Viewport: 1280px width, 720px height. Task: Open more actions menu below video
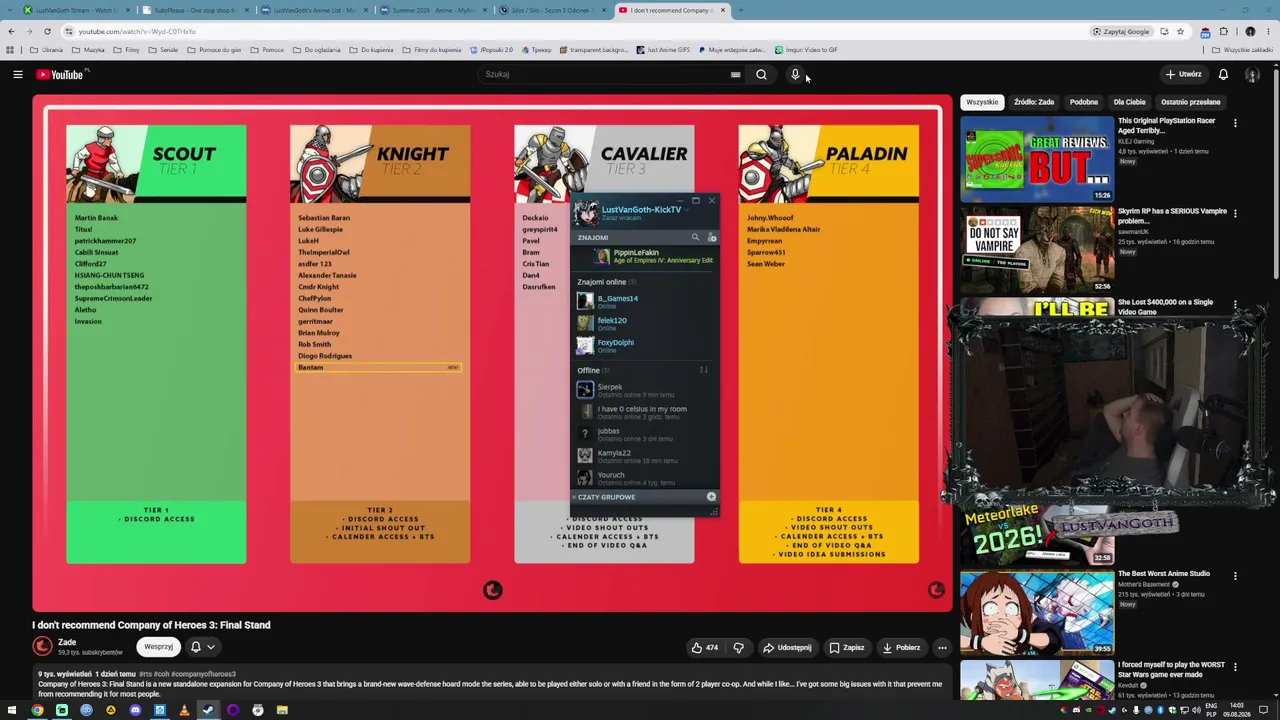[942, 647]
